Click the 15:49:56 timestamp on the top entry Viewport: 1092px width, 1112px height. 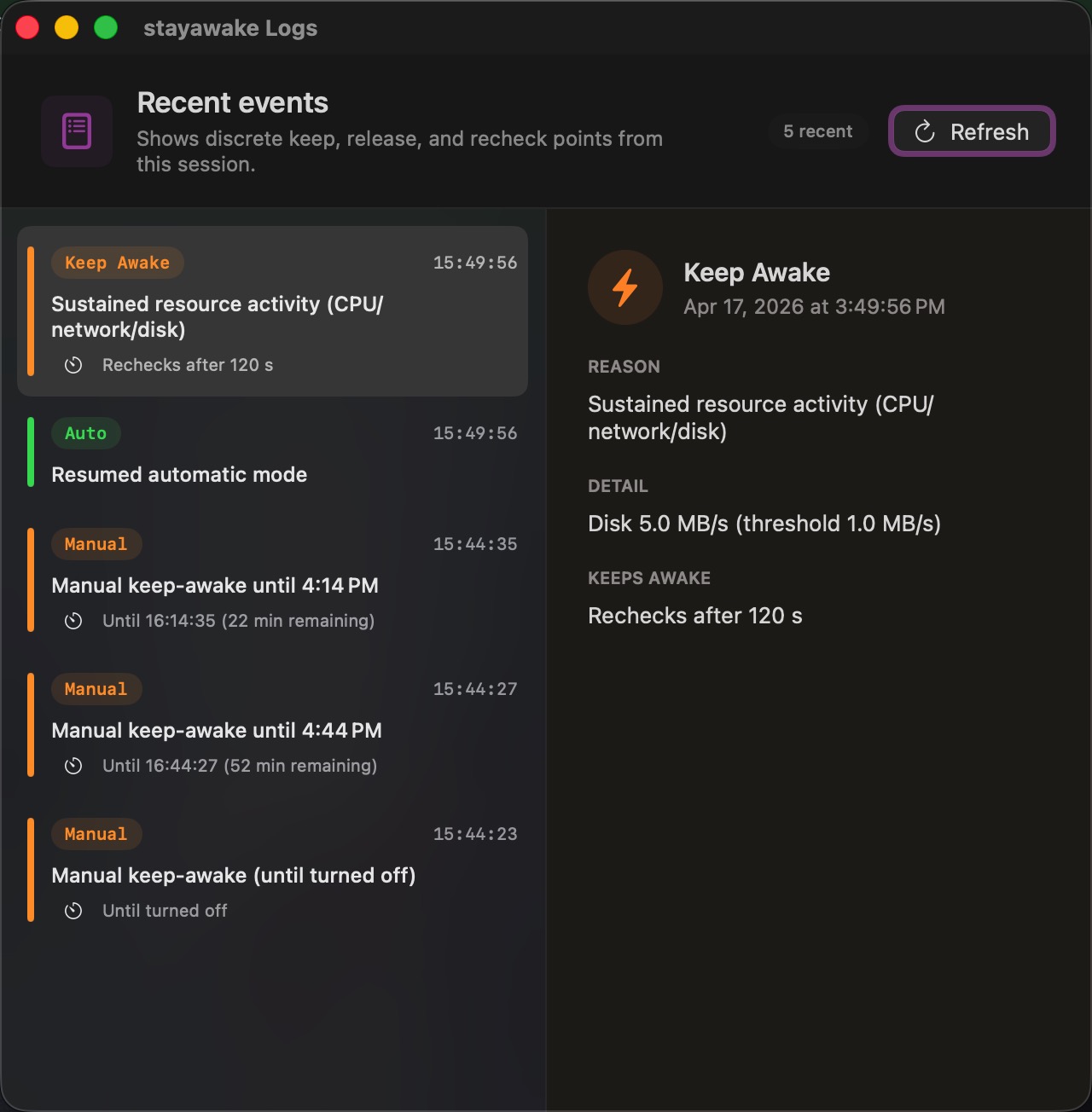tap(475, 263)
